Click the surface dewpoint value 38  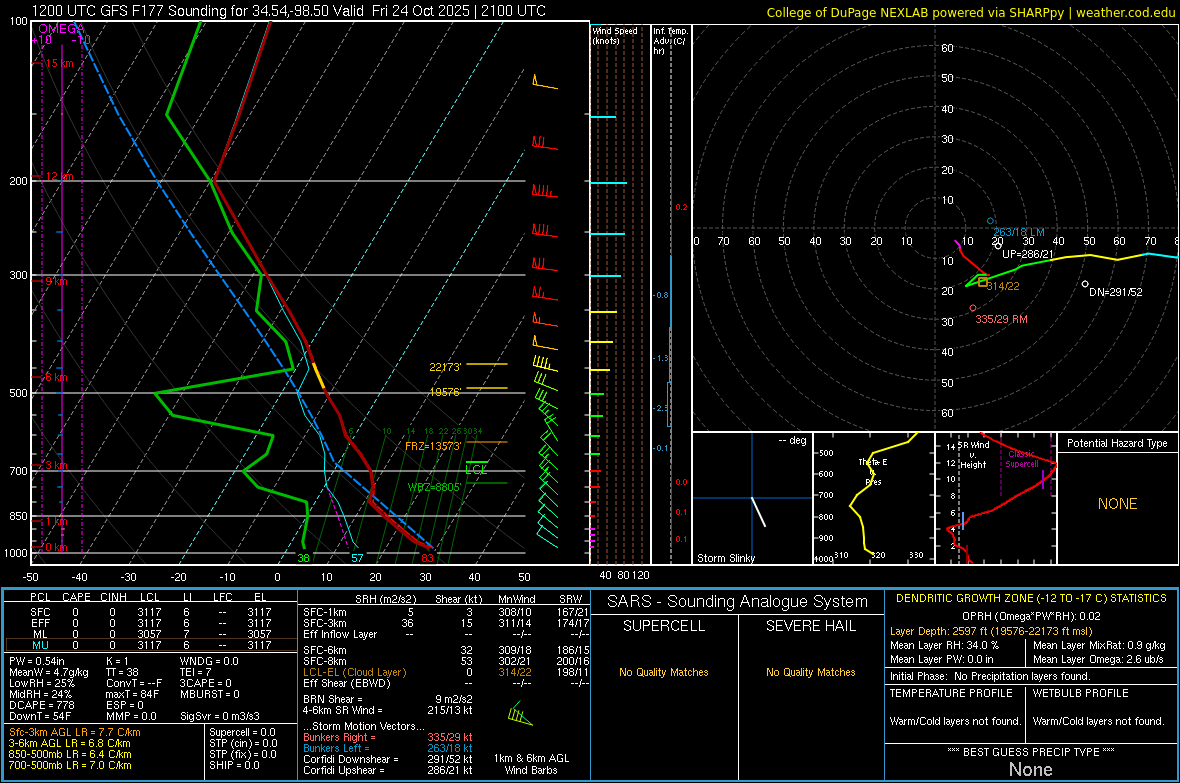click(303, 558)
